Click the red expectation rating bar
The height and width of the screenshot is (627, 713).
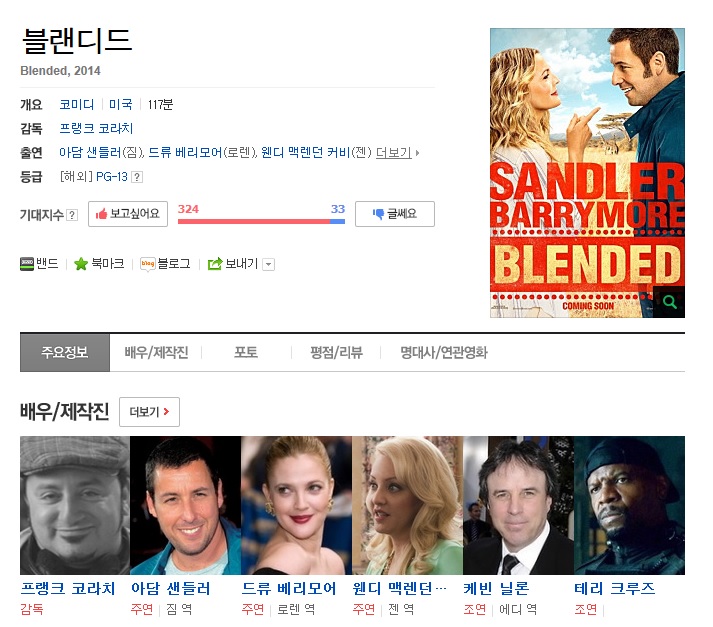253,221
